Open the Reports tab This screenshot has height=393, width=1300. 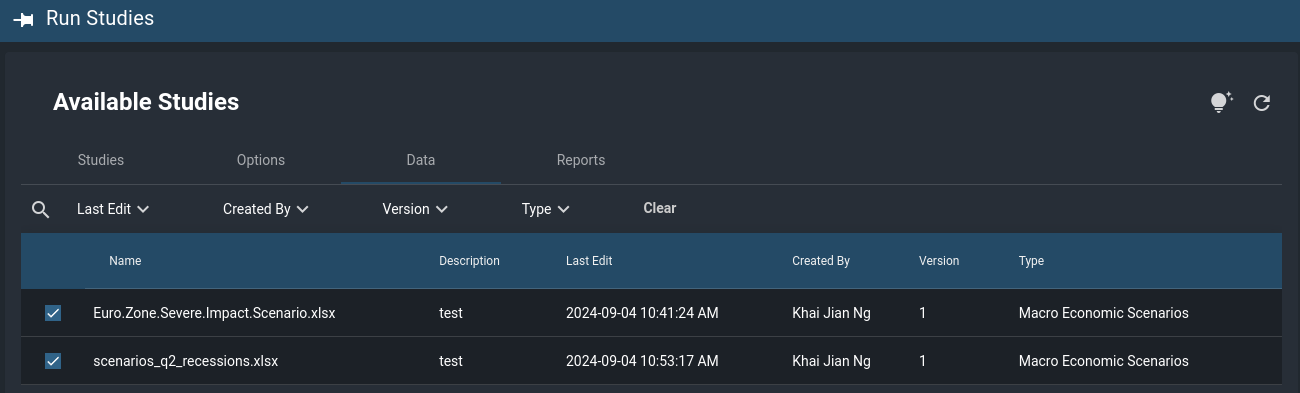581,160
